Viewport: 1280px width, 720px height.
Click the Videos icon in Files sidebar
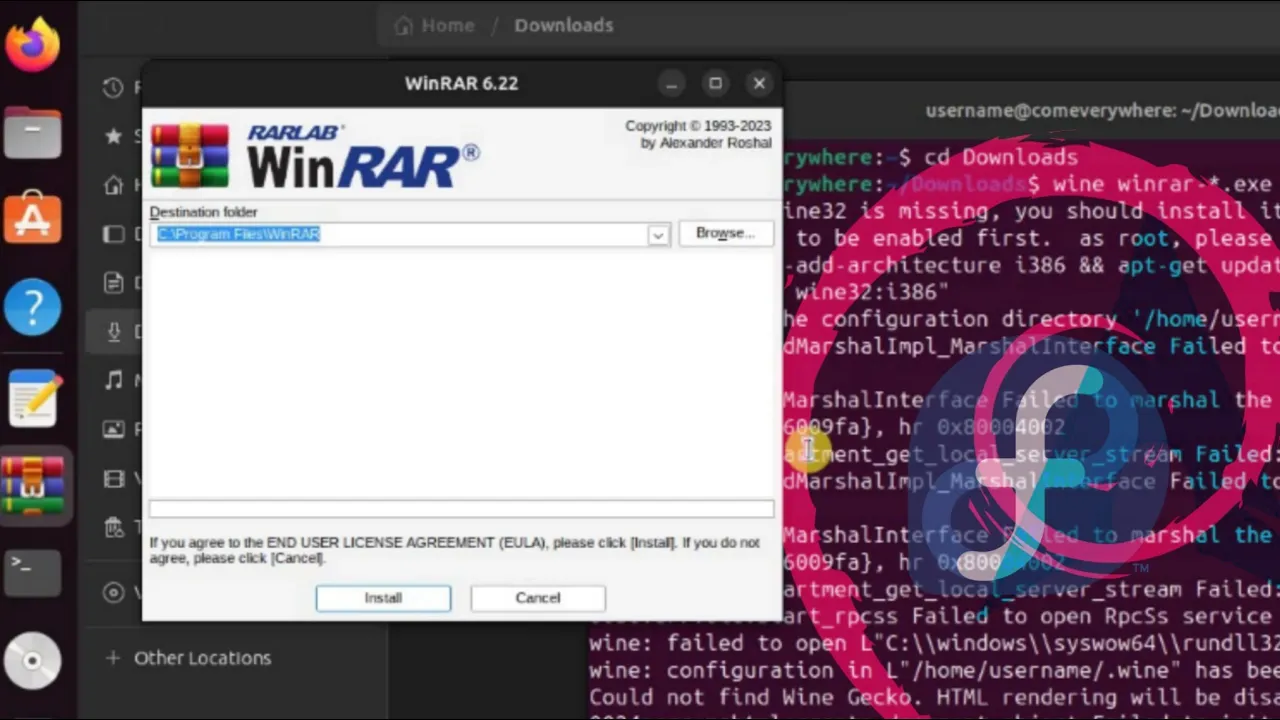pyautogui.click(x=113, y=479)
